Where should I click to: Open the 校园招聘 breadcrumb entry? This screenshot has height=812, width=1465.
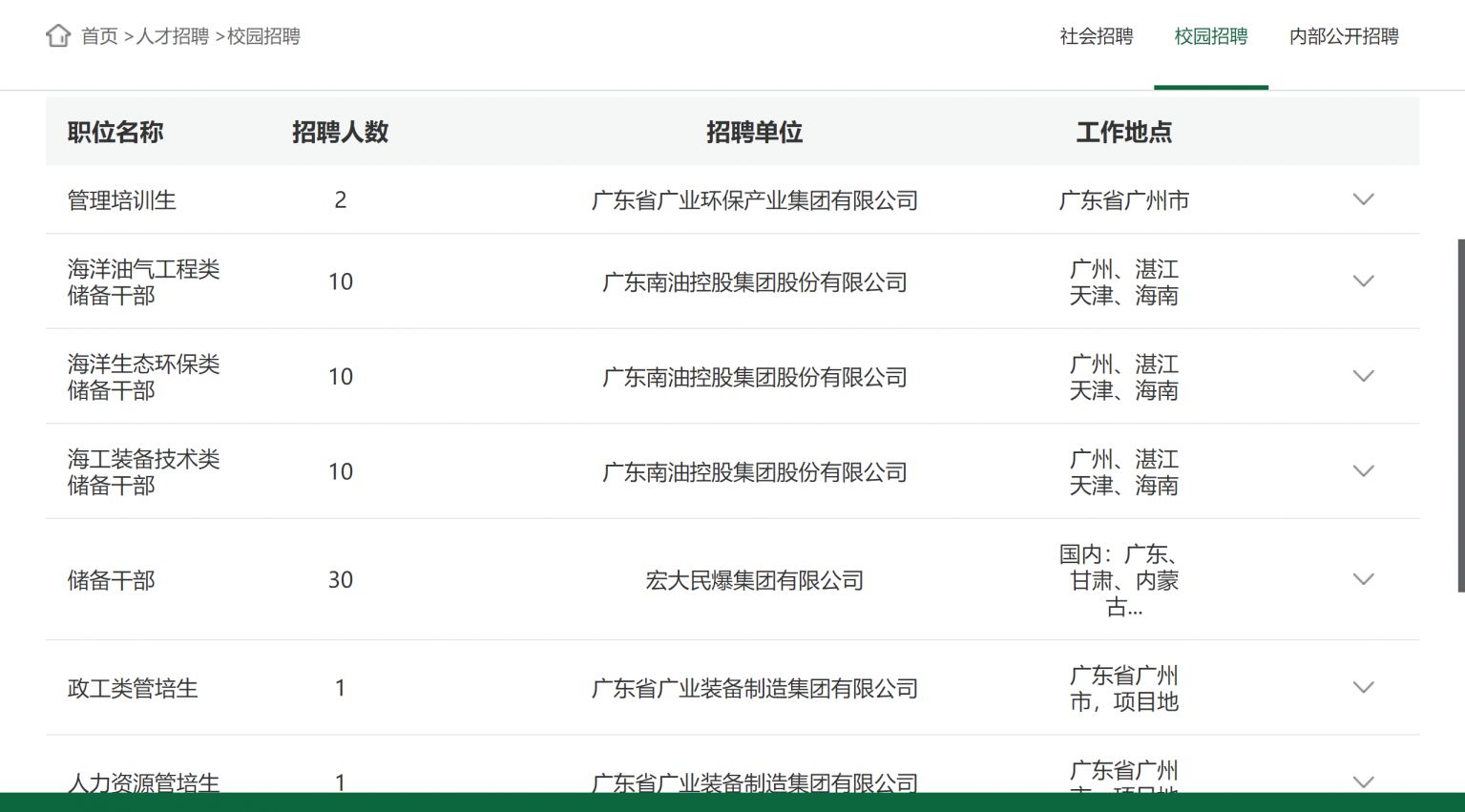[264, 37]
